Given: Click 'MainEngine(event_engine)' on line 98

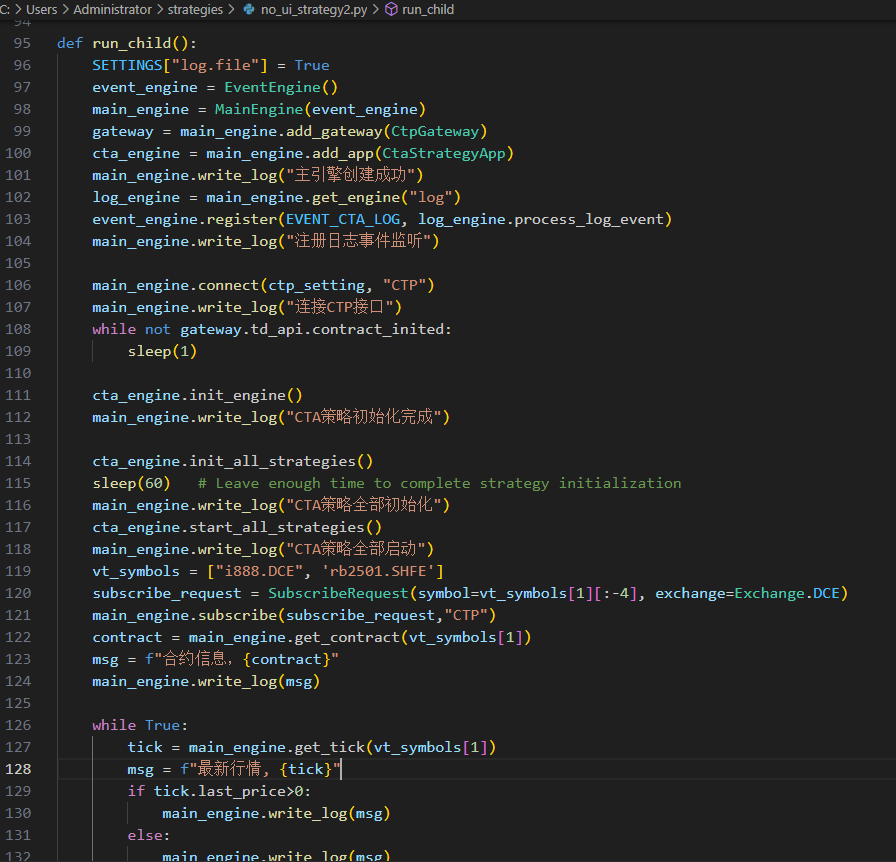Looking at the screenshot, I should (x=321, y=109).
